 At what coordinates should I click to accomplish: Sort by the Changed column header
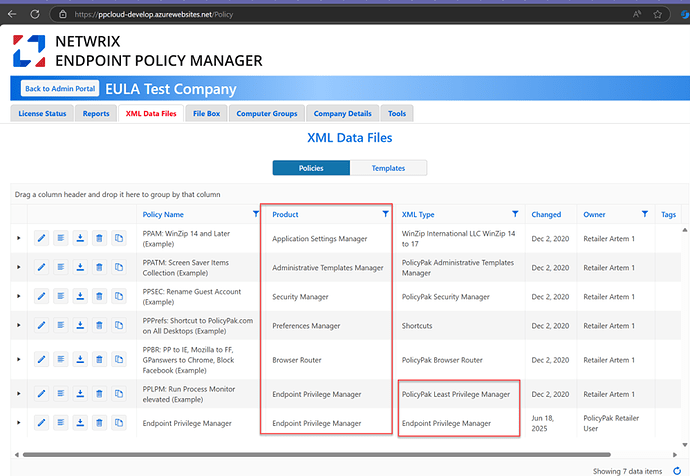[546, 214]
